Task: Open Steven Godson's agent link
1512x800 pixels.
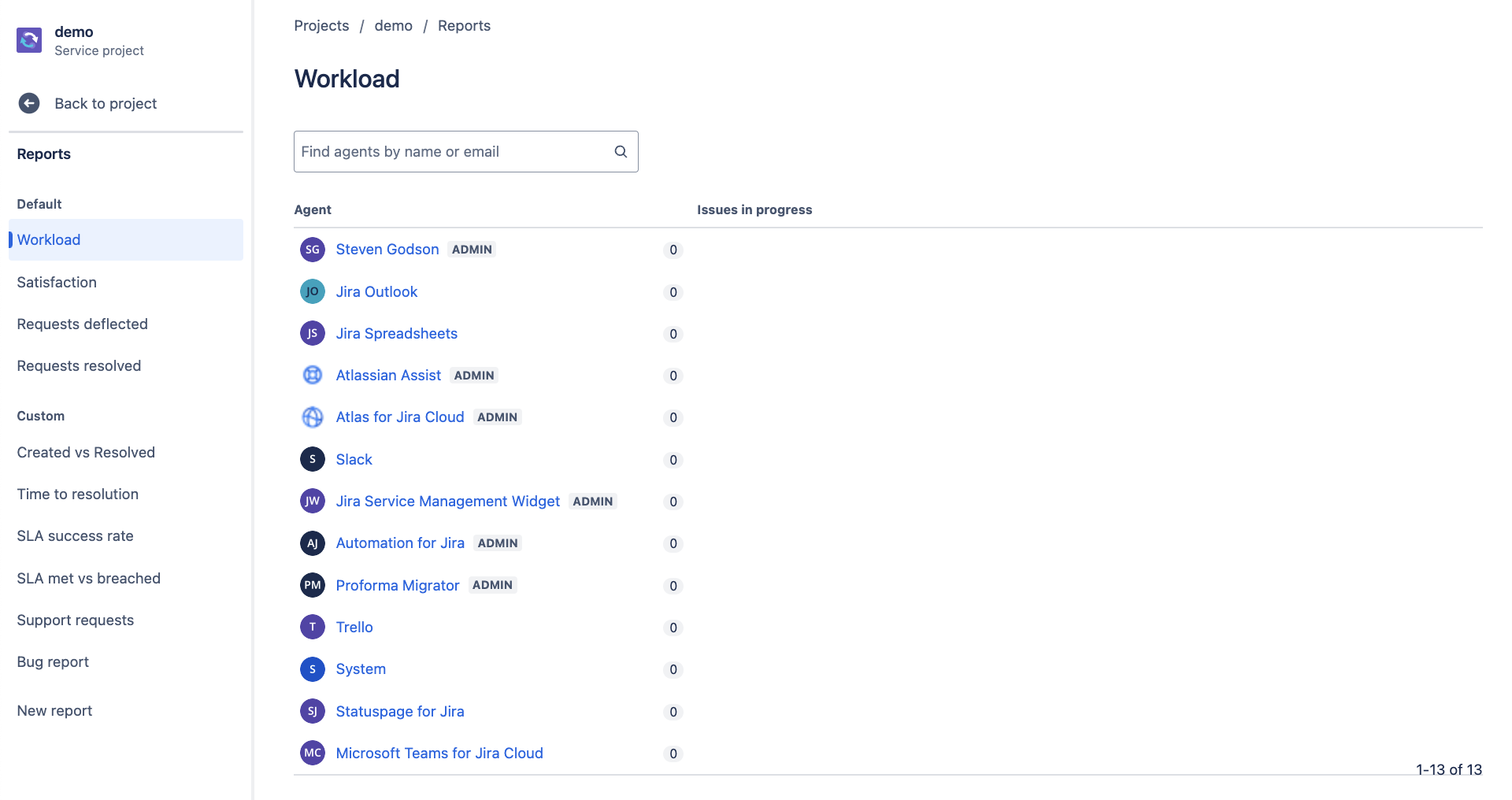Action: 387,249
